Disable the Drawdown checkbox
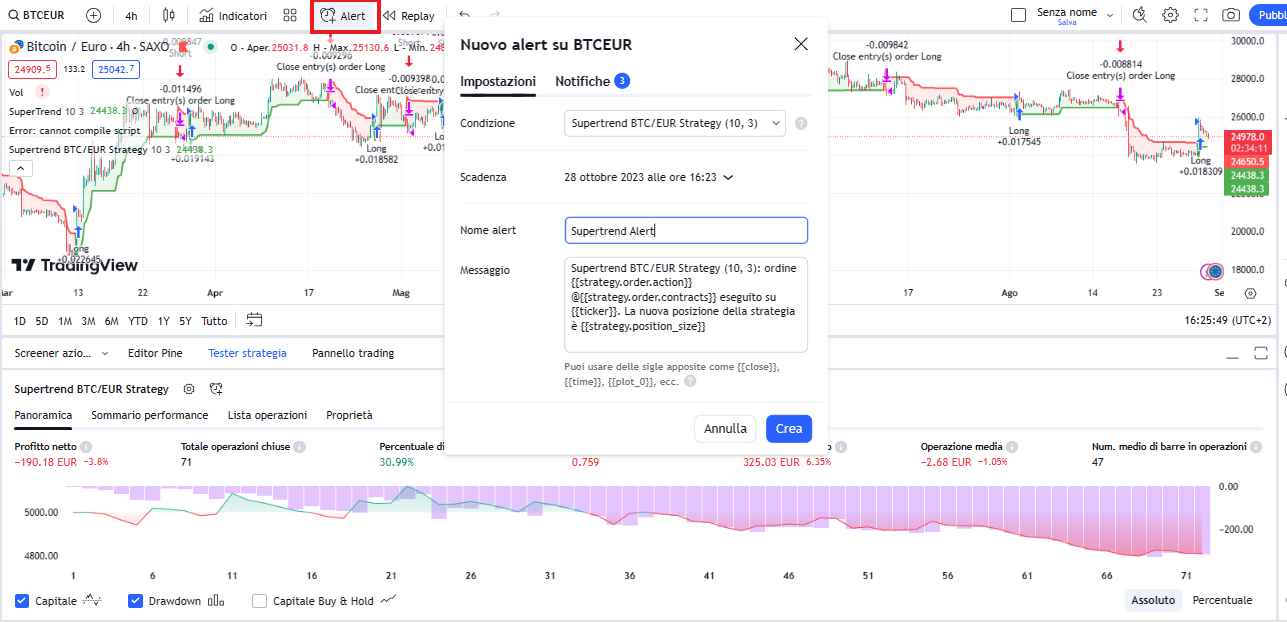The image size is (1287, 622). click(135, 600)
